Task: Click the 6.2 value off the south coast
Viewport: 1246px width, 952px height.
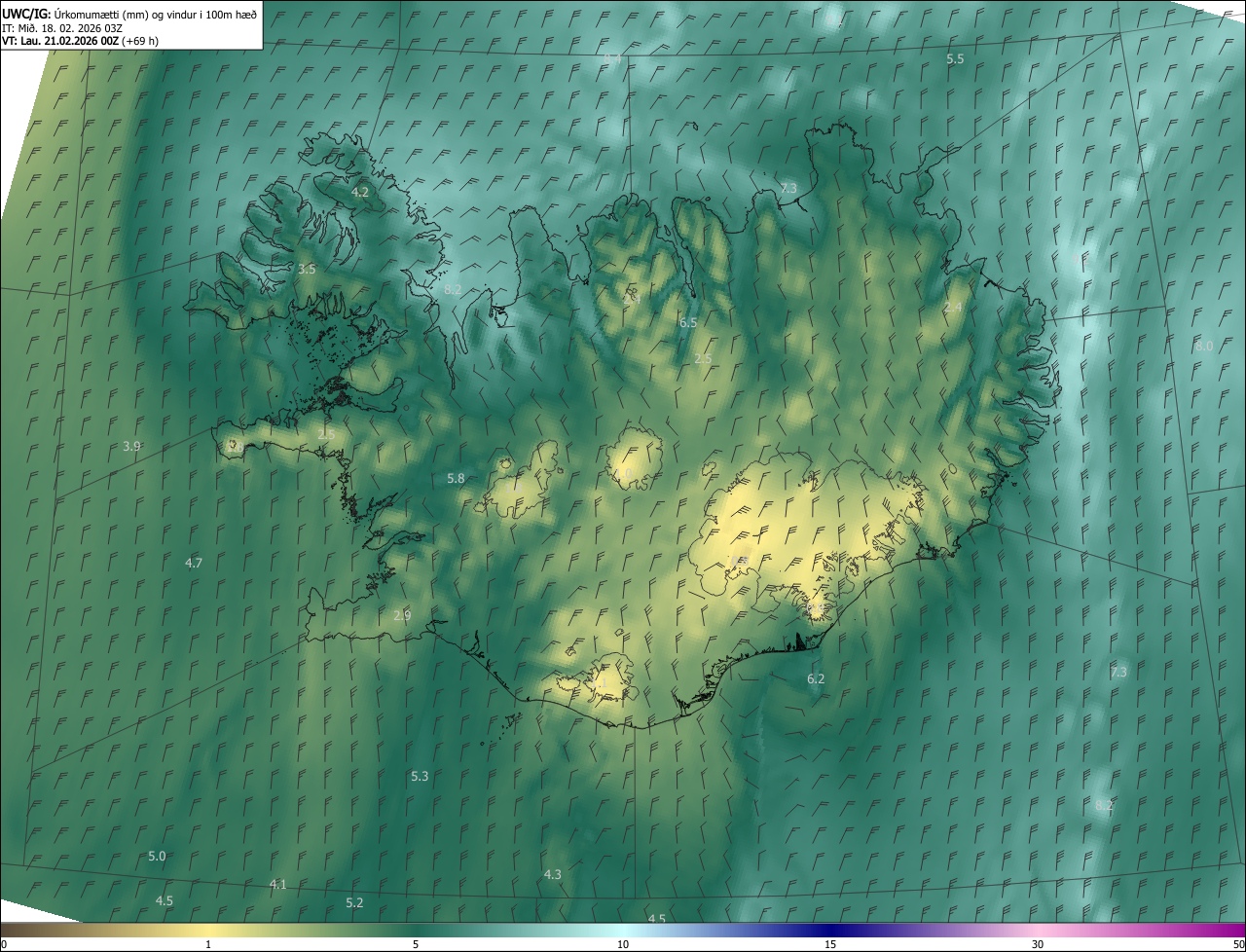Action: click(816, 678)
